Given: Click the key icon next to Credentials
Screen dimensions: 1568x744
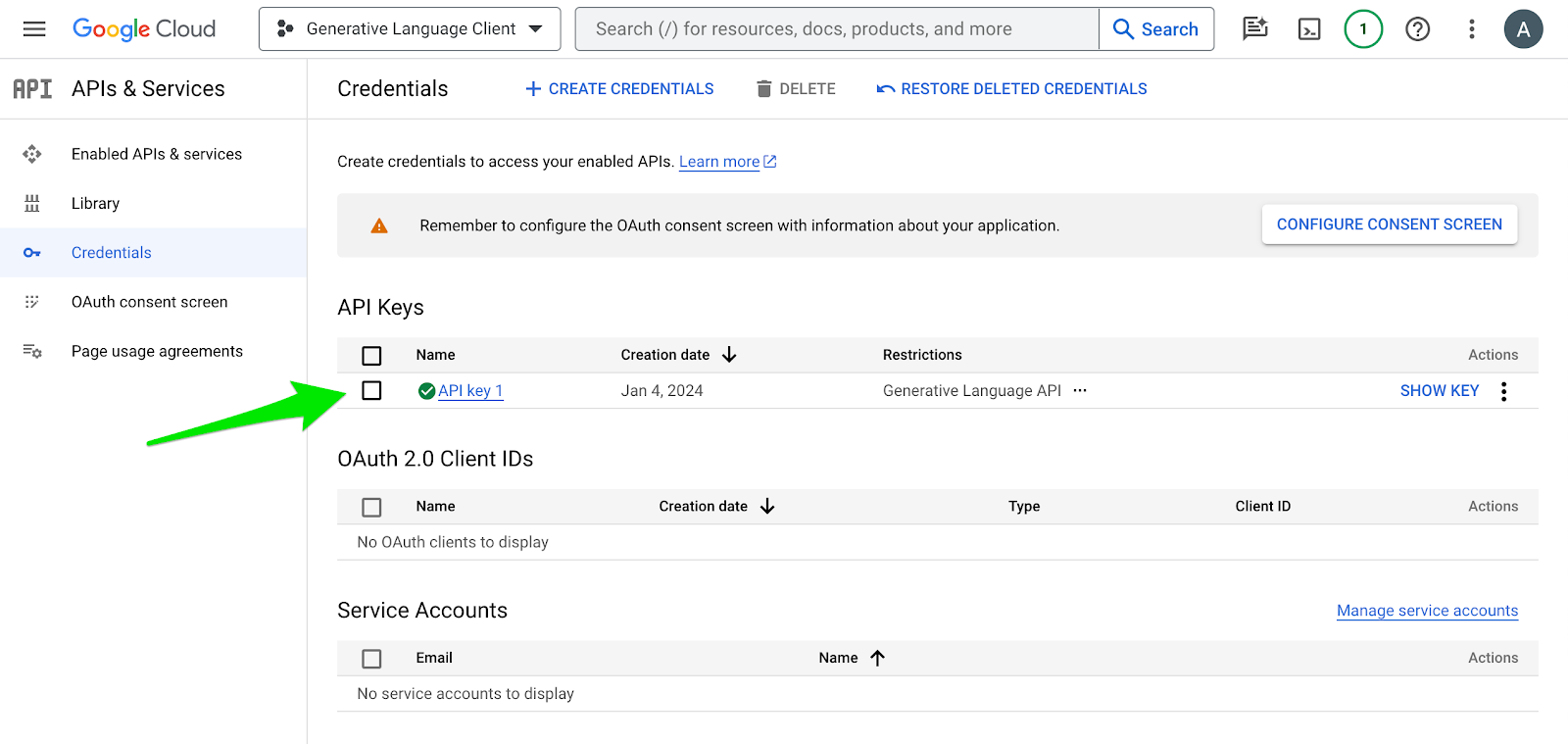Looking at the screenshot, I should point(32,253).
